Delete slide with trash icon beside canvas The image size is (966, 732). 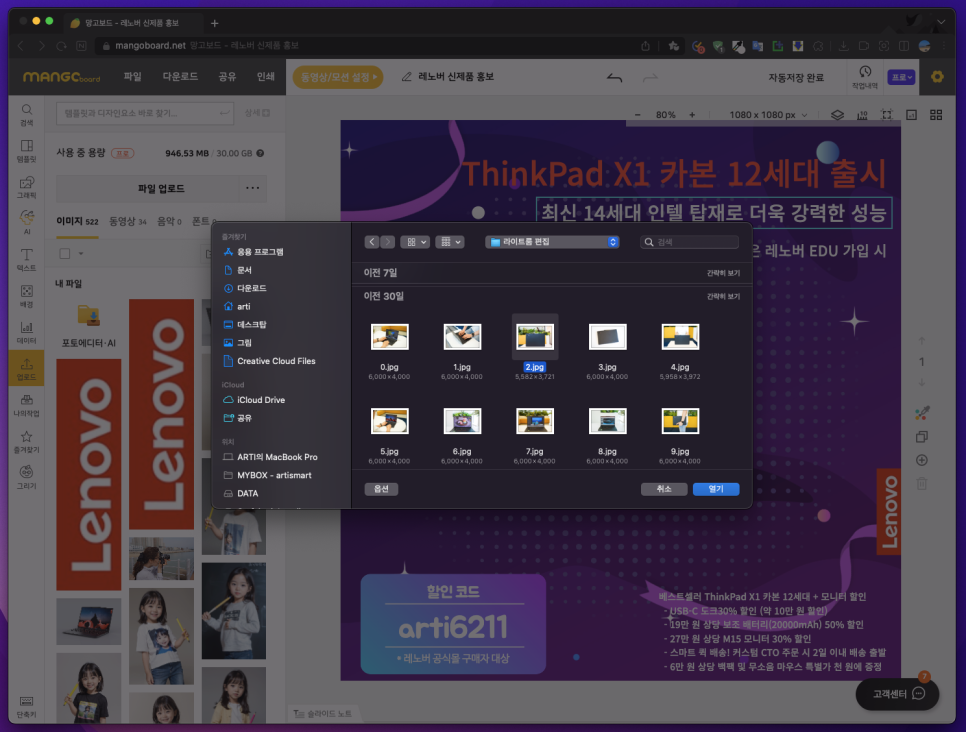922,484
